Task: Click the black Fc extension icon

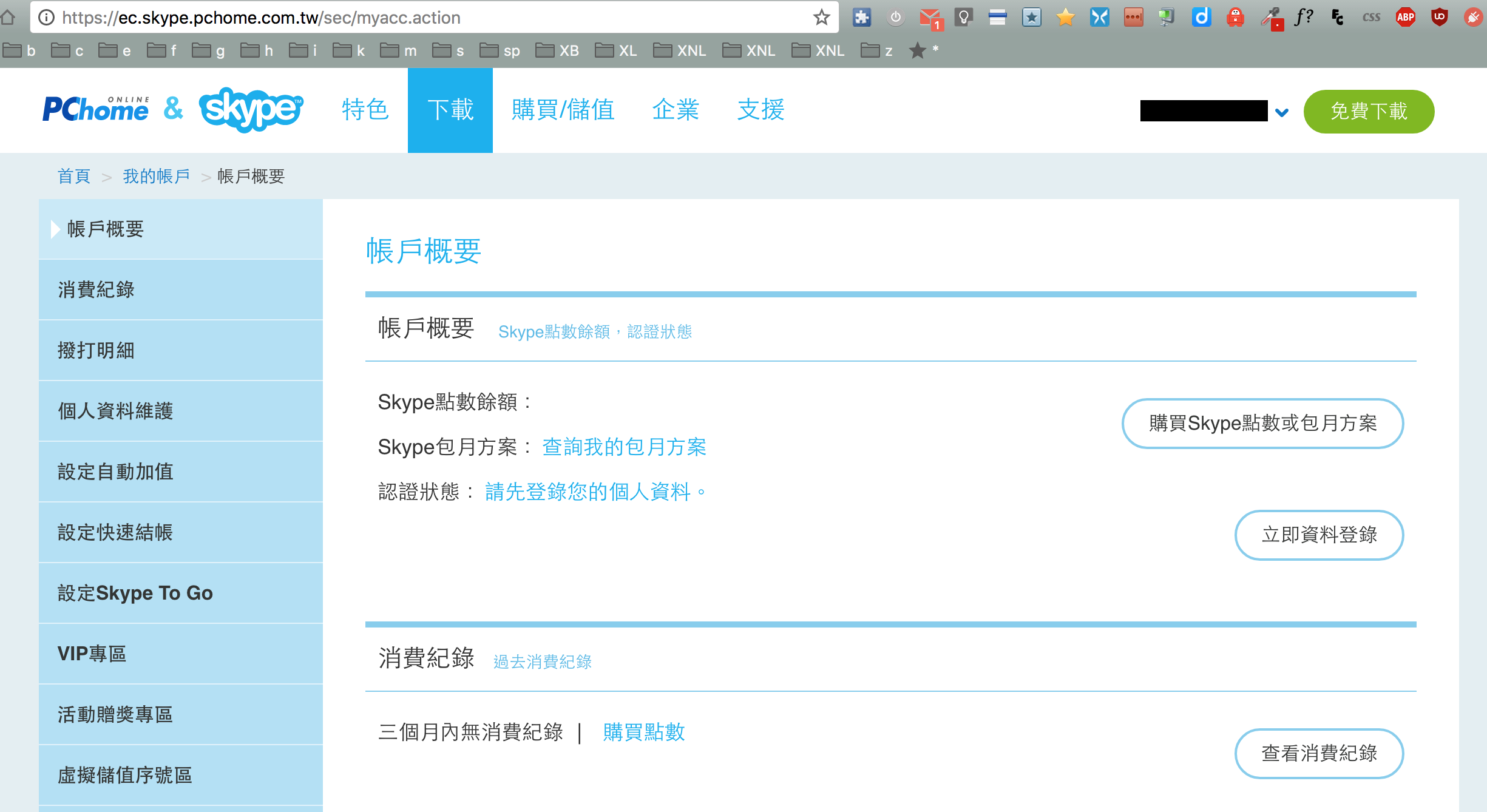Action: pos(1337,18)
